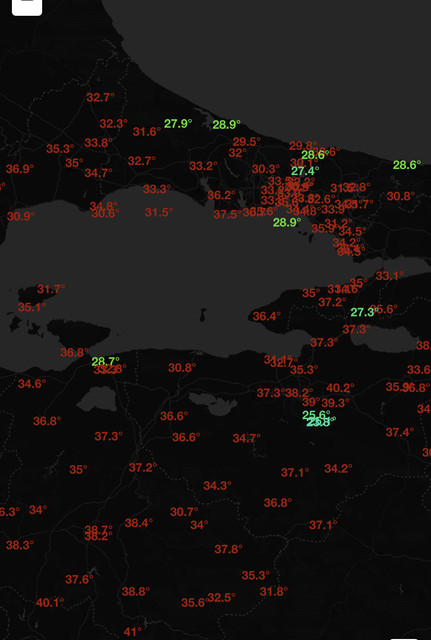Viewport: 431px width, 640px height.
Task: Select the 35.1° temperature reading
Action: click(x=32, y=307)
